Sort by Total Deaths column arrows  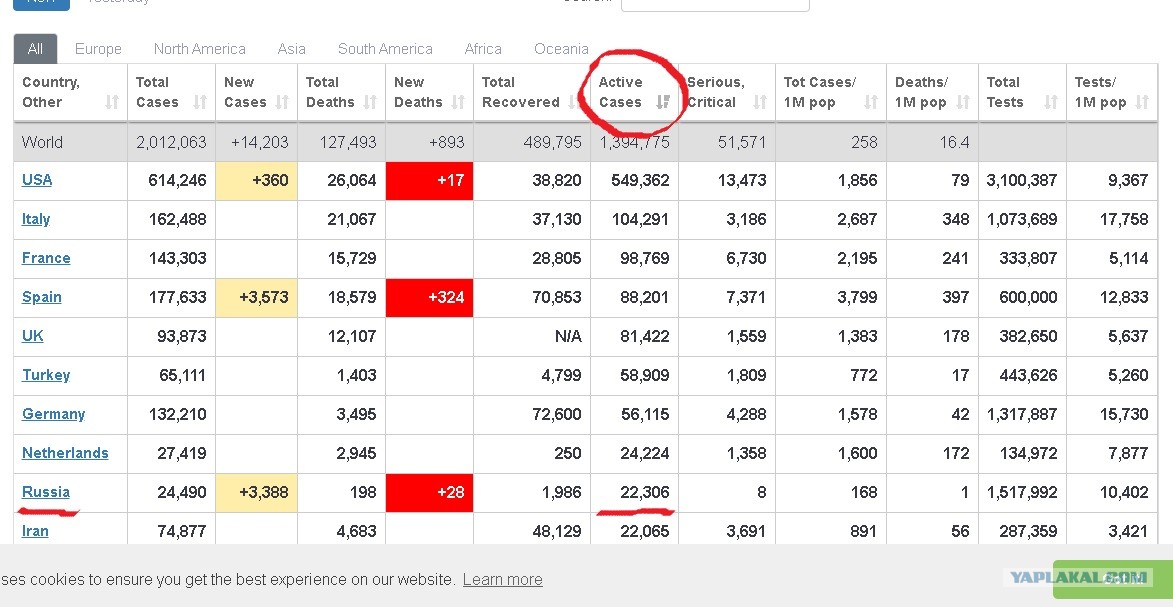pyautogui.click(x=370, y=103)
